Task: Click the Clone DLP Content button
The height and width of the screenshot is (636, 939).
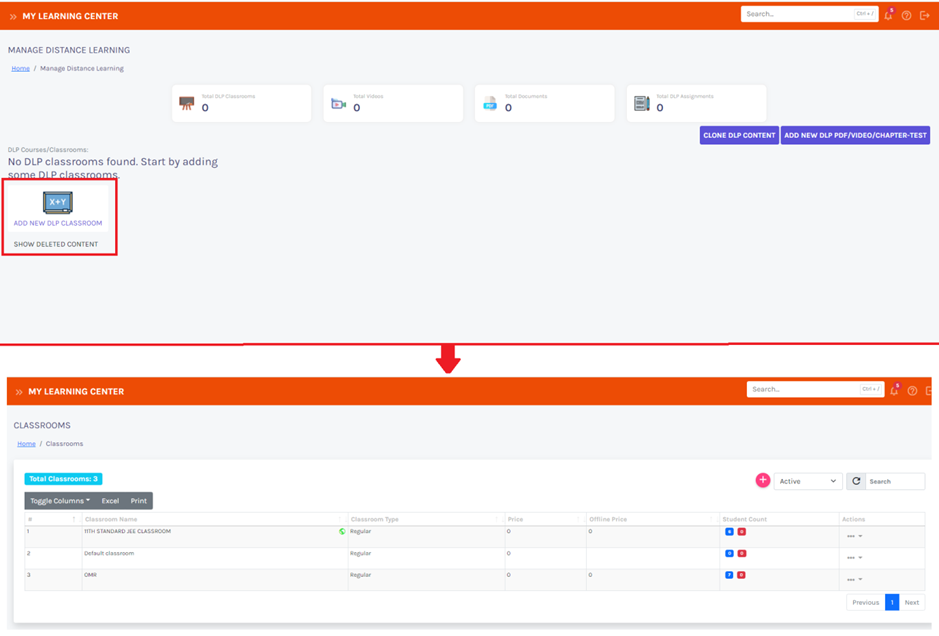Action: pyautogui.click(x=739, y=135)
